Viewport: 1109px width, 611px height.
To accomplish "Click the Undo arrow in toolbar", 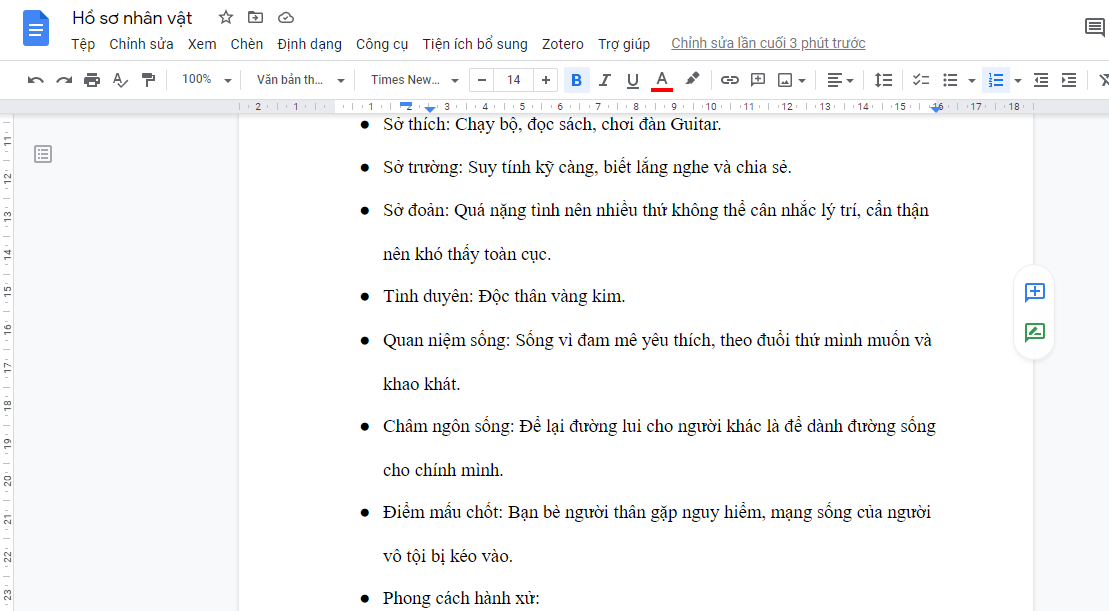I will (36, 80).
